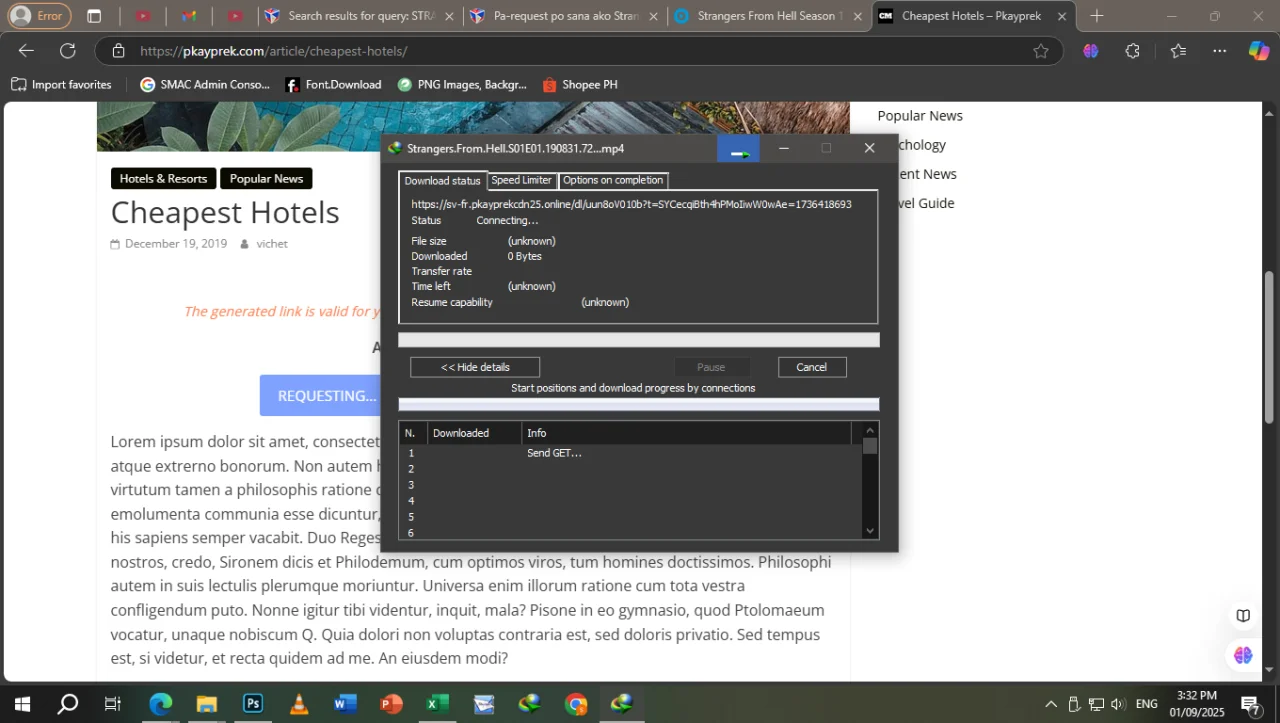The height and width of the screenshot is (723, 1280).
Task: Open Popular News sidebar link
Action: [920, 116]
